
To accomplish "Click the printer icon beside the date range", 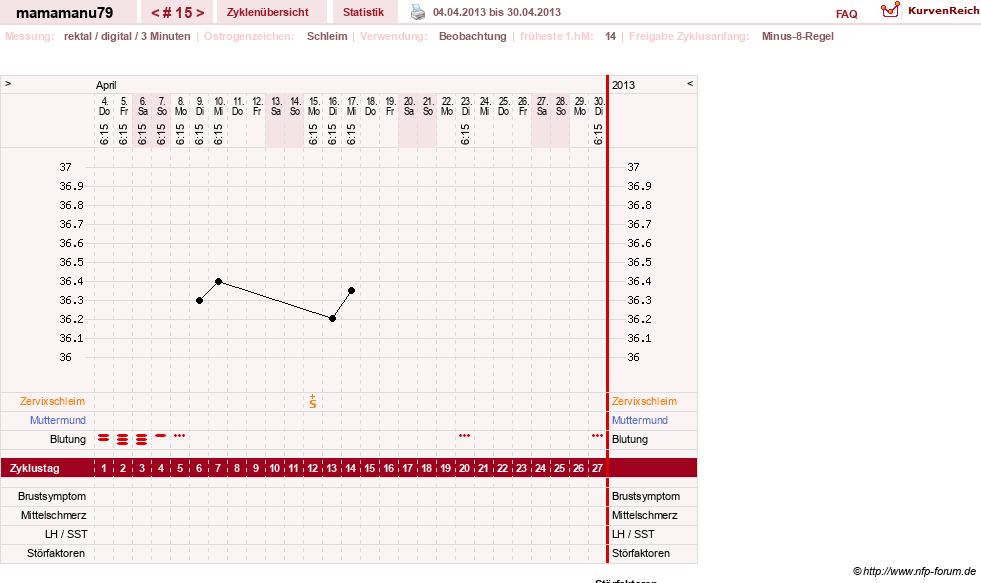I will tap(417, 12).
